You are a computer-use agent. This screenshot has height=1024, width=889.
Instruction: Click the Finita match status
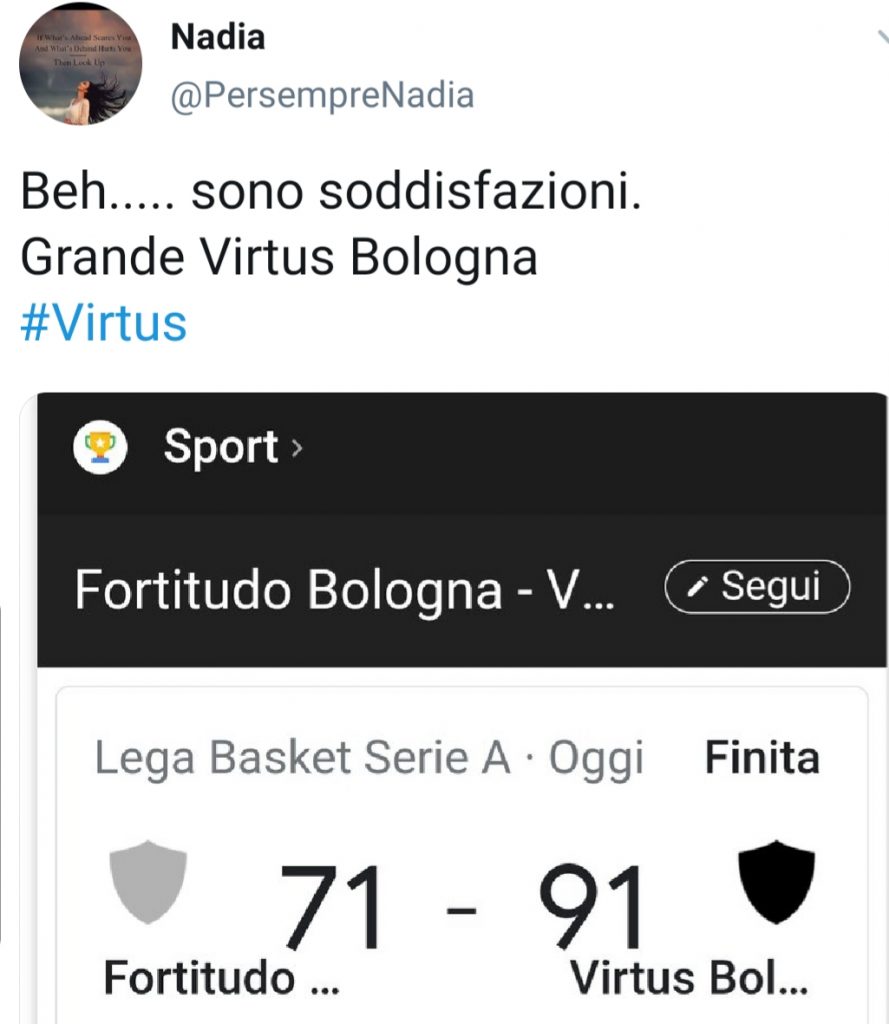(x=762, y=759)
